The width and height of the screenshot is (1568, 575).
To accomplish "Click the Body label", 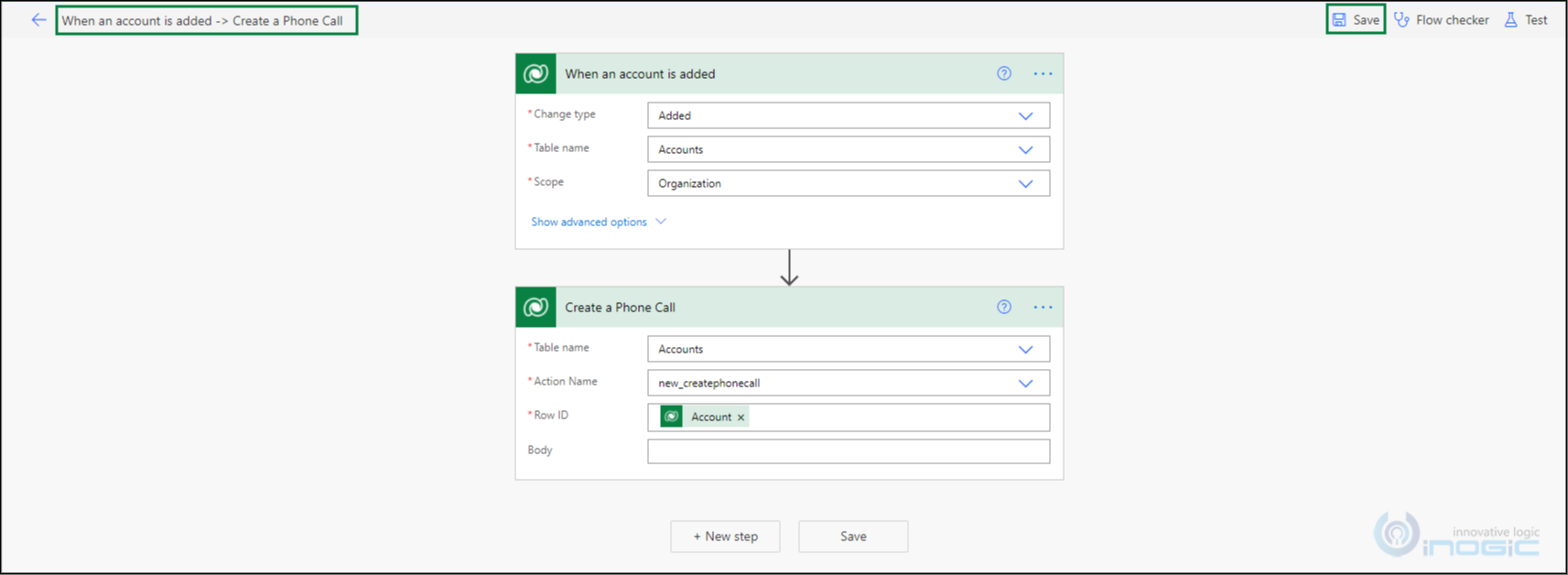I will (x=540, y=450).
